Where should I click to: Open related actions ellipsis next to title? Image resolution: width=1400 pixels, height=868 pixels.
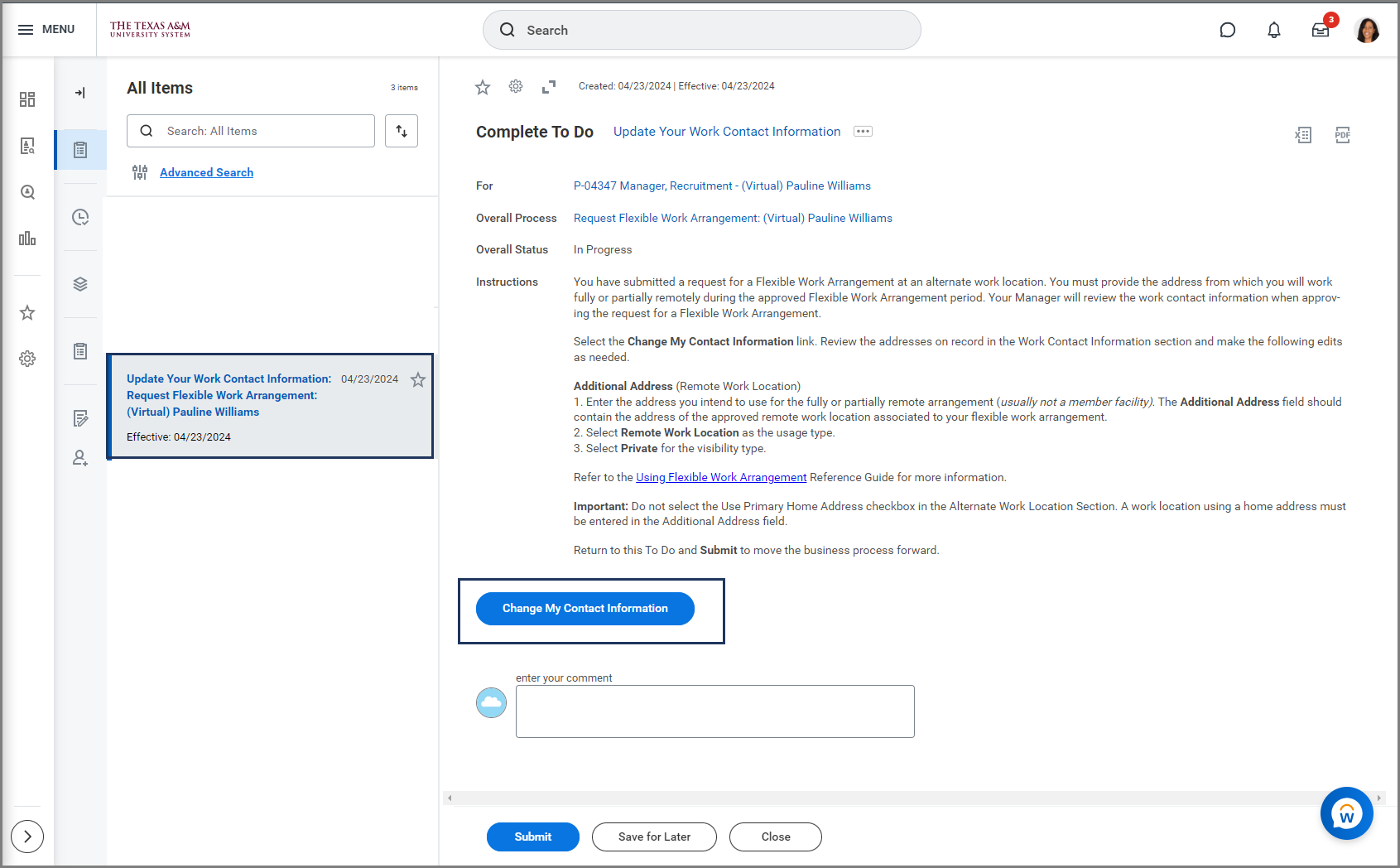[x=863, y=132]
